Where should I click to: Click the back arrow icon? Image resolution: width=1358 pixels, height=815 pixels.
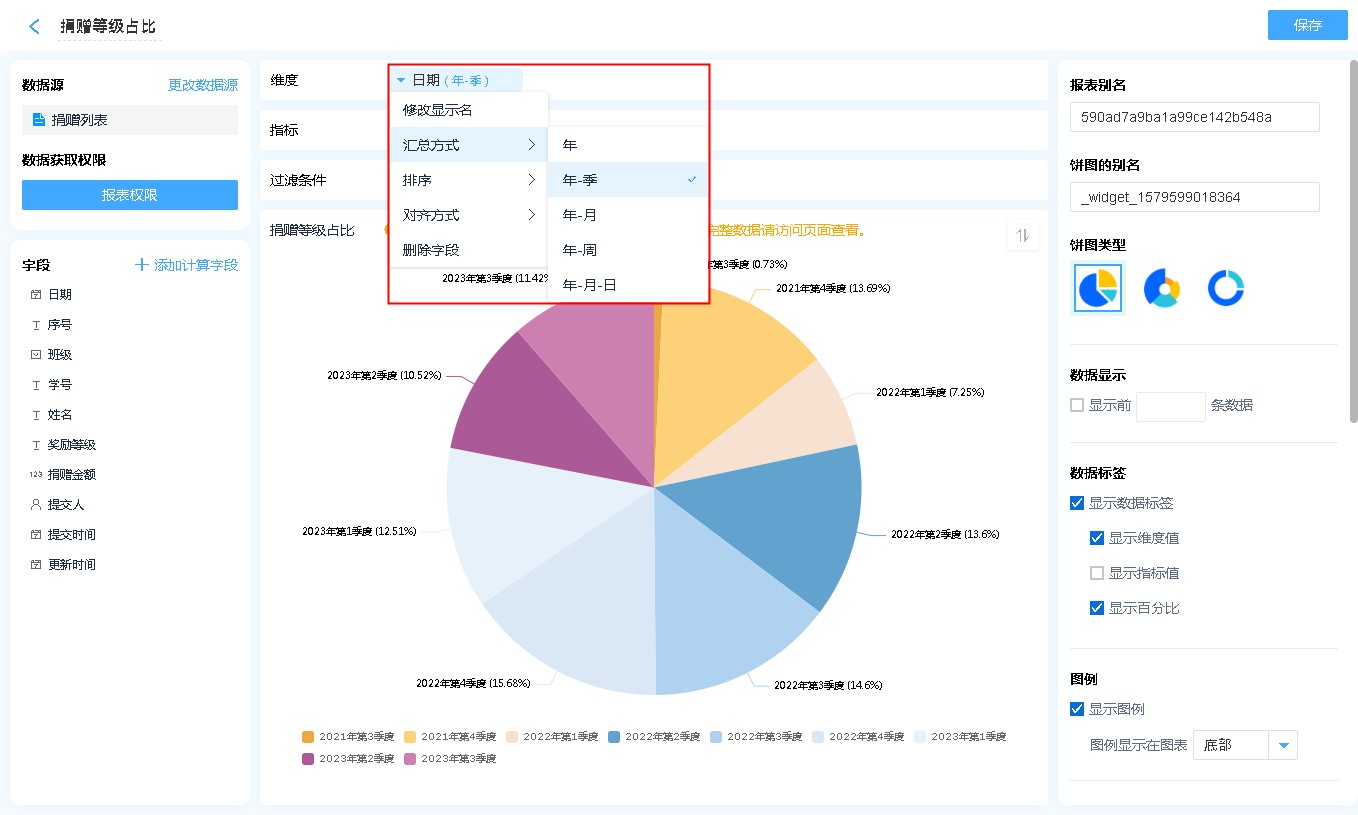click(35, 27)
